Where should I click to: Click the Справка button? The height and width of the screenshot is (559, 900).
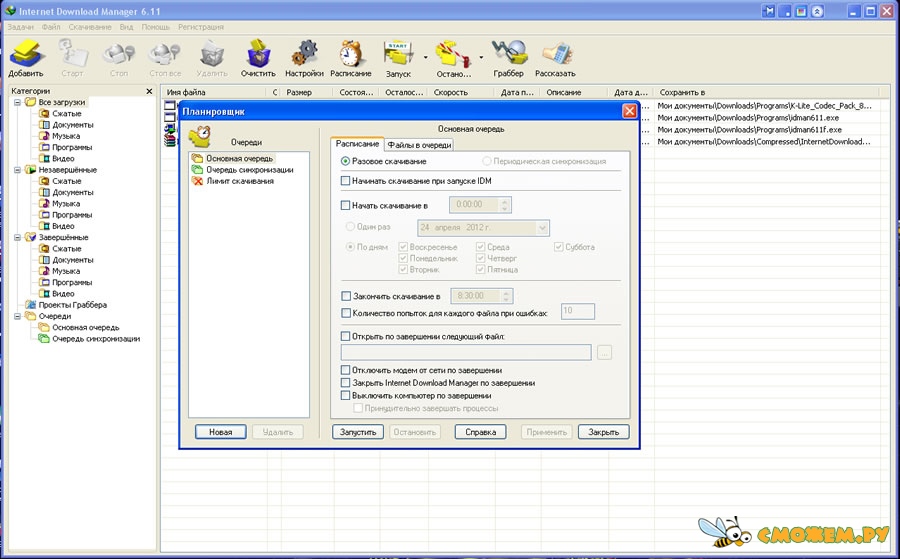(x=480, y=432)
